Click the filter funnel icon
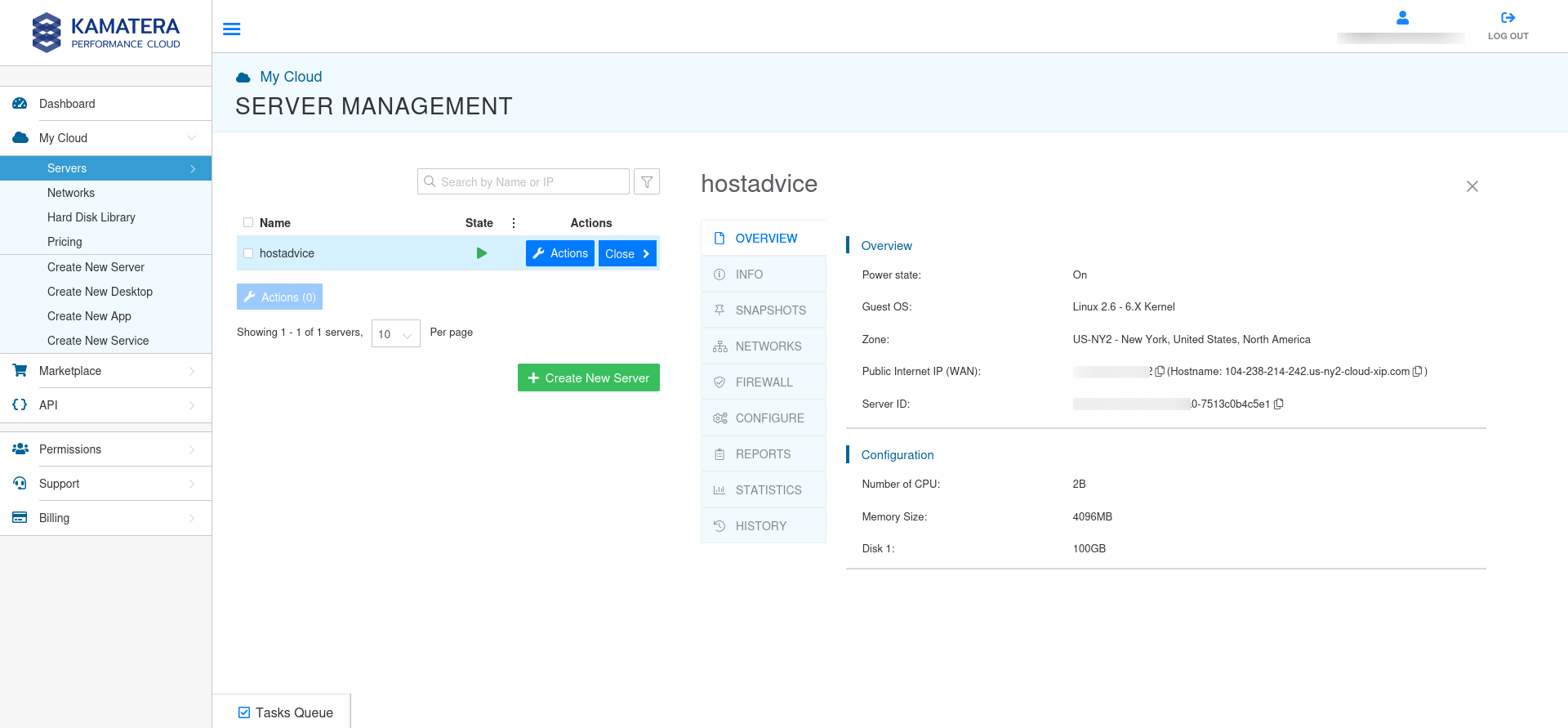This screenshot has height=728, width=1568. tap(647, 181)
